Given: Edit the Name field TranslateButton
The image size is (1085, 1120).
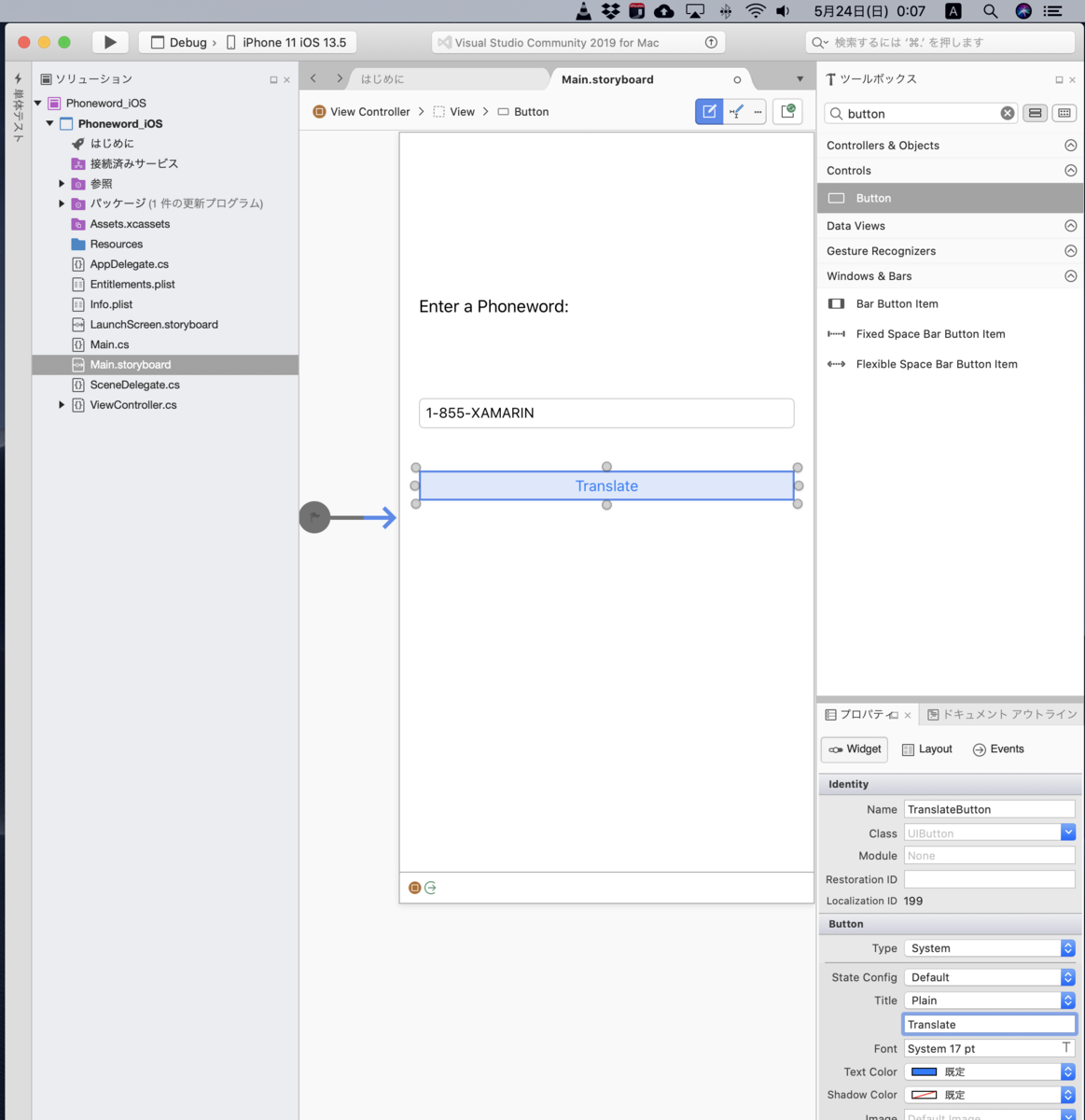Looking at the screenshot, I should pyautogui.click(x=989, y=809).
